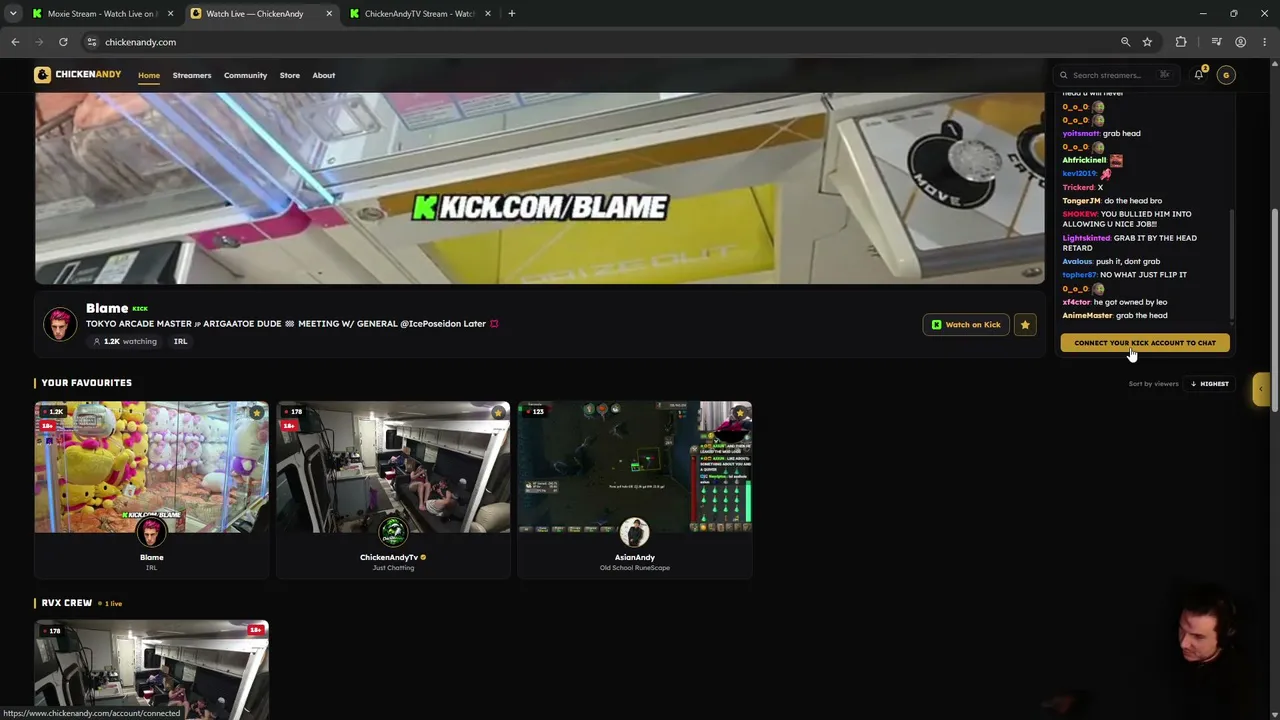Viewport: 1280px width, 720px height.
Task: Click the chat username Lightskinted
Action: coord(1086,238)
